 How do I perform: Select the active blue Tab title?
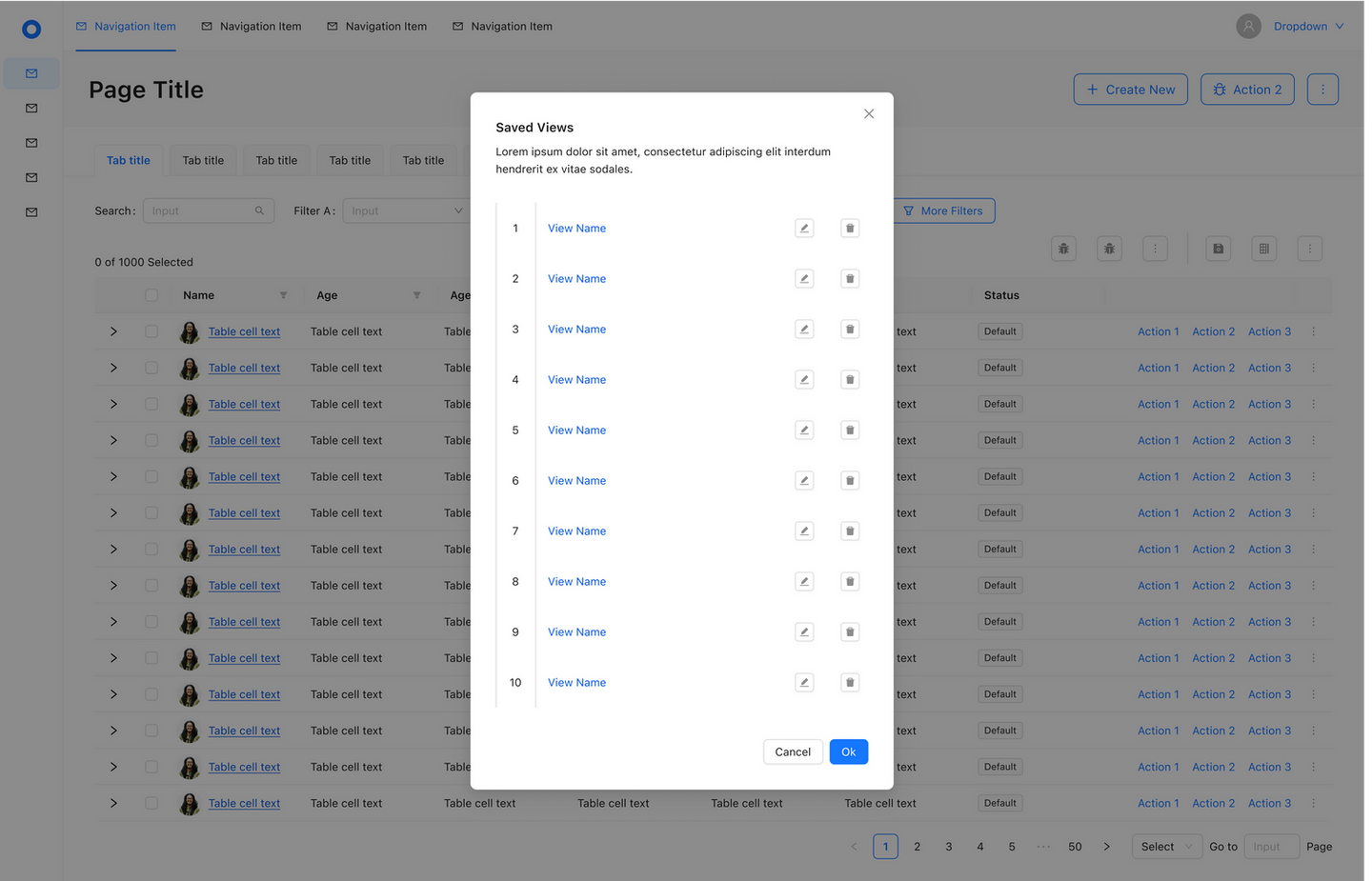coord(129,160)
